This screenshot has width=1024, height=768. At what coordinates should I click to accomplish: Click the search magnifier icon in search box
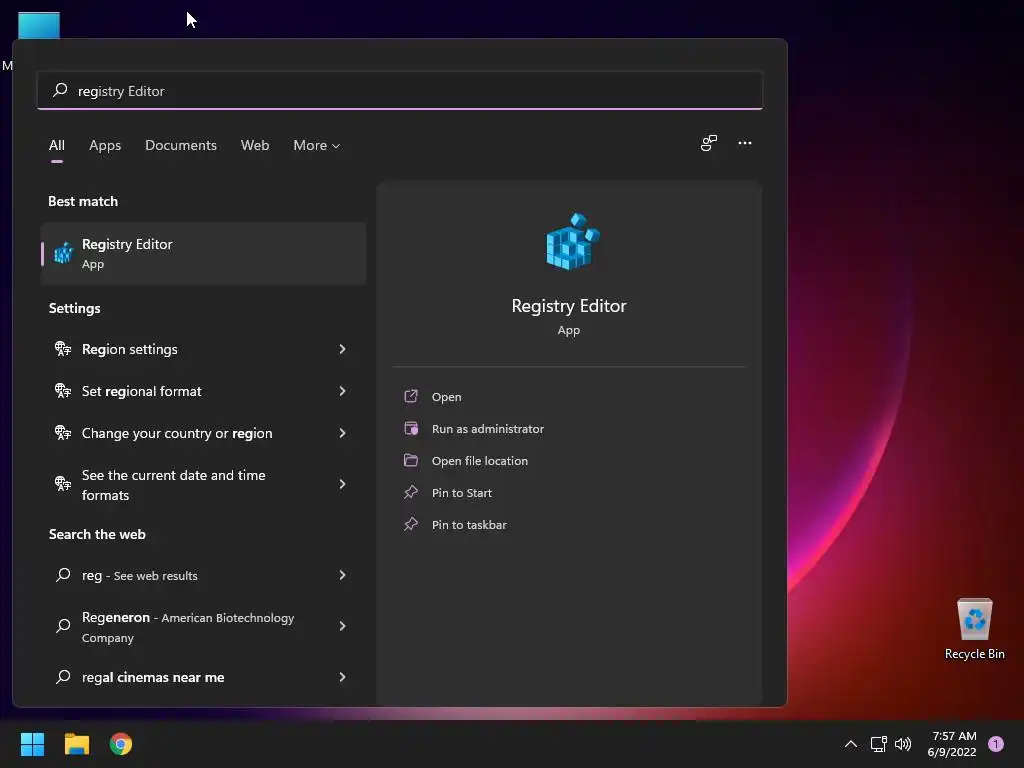[60, 90]
